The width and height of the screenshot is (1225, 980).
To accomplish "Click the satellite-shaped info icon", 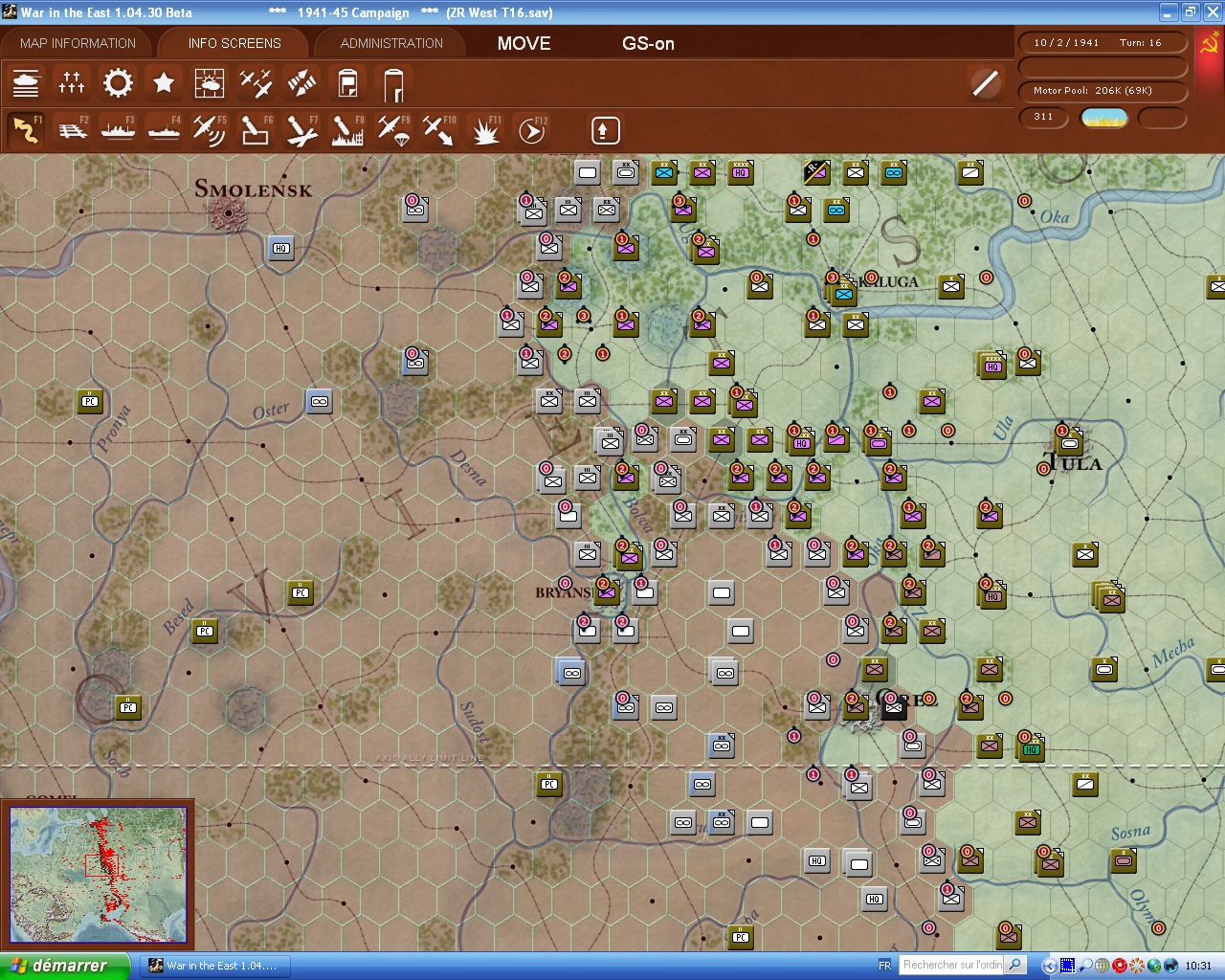I will (301, 83).
